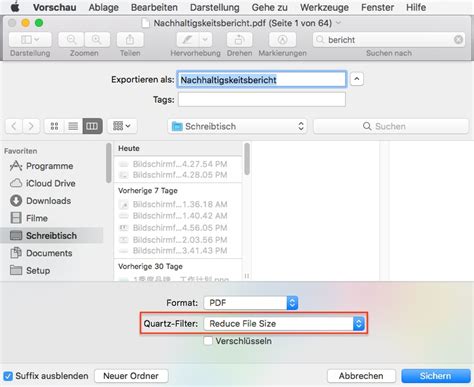474x387 pixels.
Task: Open the Gehe zu menu
Action: (269, 7)
